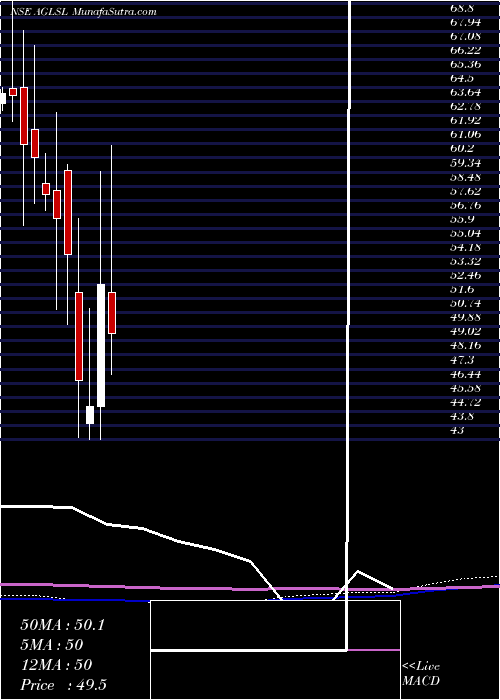Click the 59.34 price axis label
500x700 pixels.
[466, 162]
